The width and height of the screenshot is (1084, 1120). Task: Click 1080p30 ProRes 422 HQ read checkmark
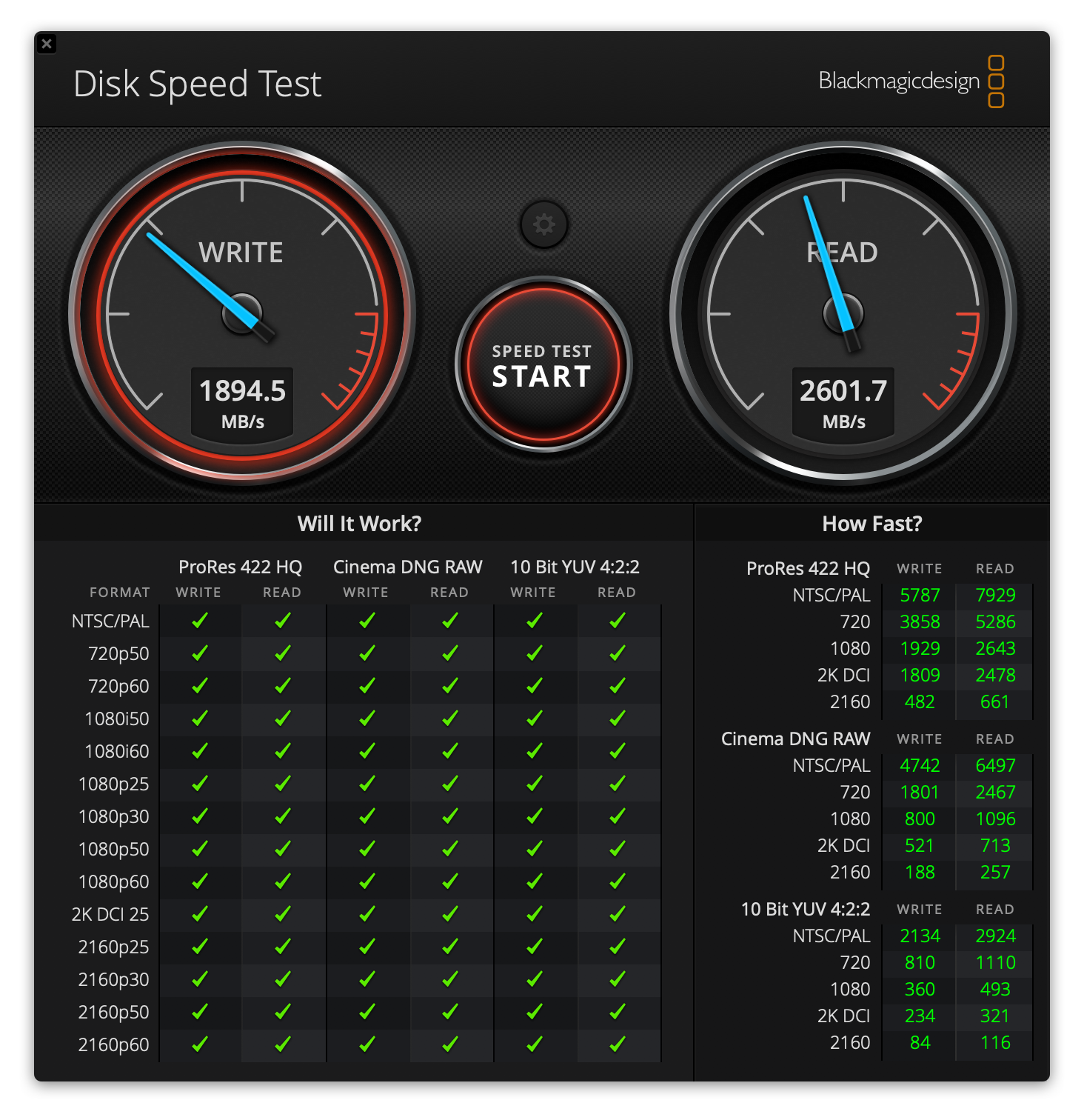[282, 816]
